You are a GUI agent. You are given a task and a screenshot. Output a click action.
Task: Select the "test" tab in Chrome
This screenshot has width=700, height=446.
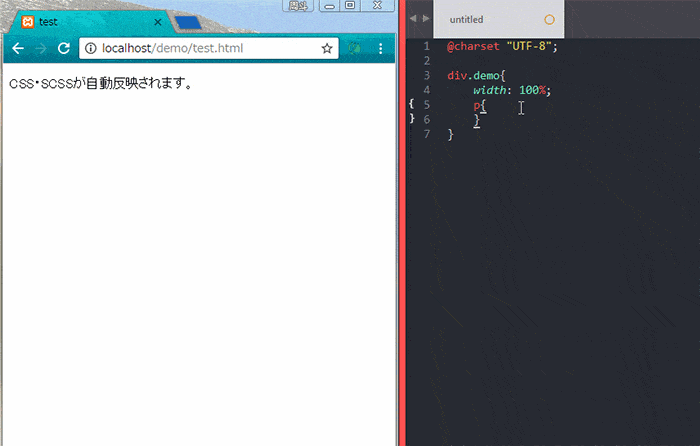tap(92, 22)
